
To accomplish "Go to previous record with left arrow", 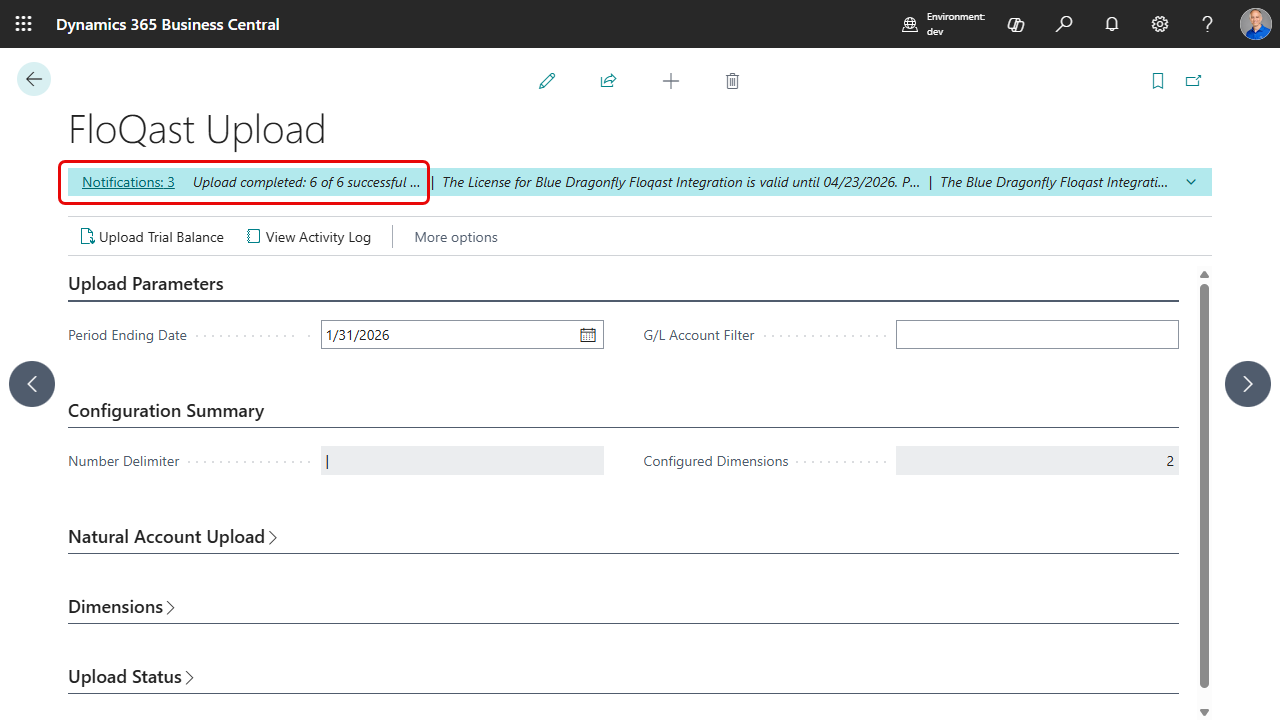I will 32,384.
